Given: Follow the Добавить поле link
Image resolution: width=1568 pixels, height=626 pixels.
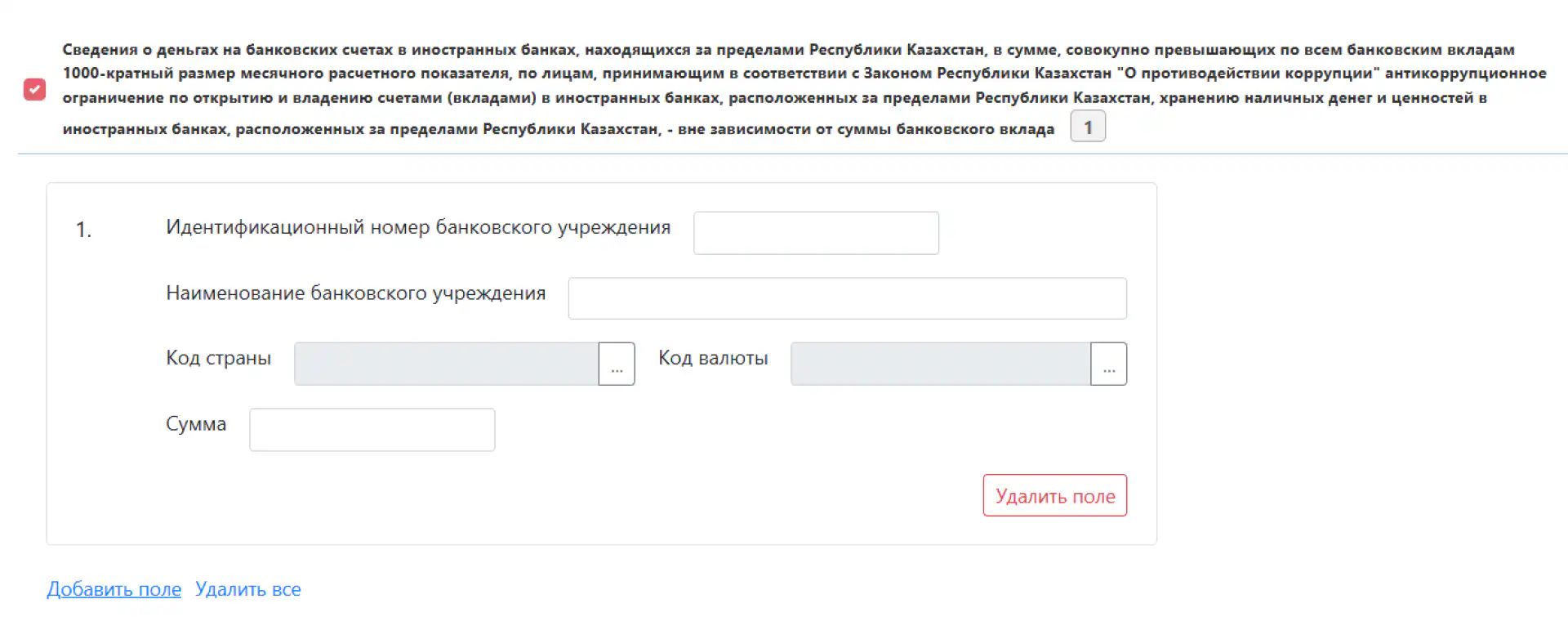Looking at the screenshot, I should (x=114, y=589).
